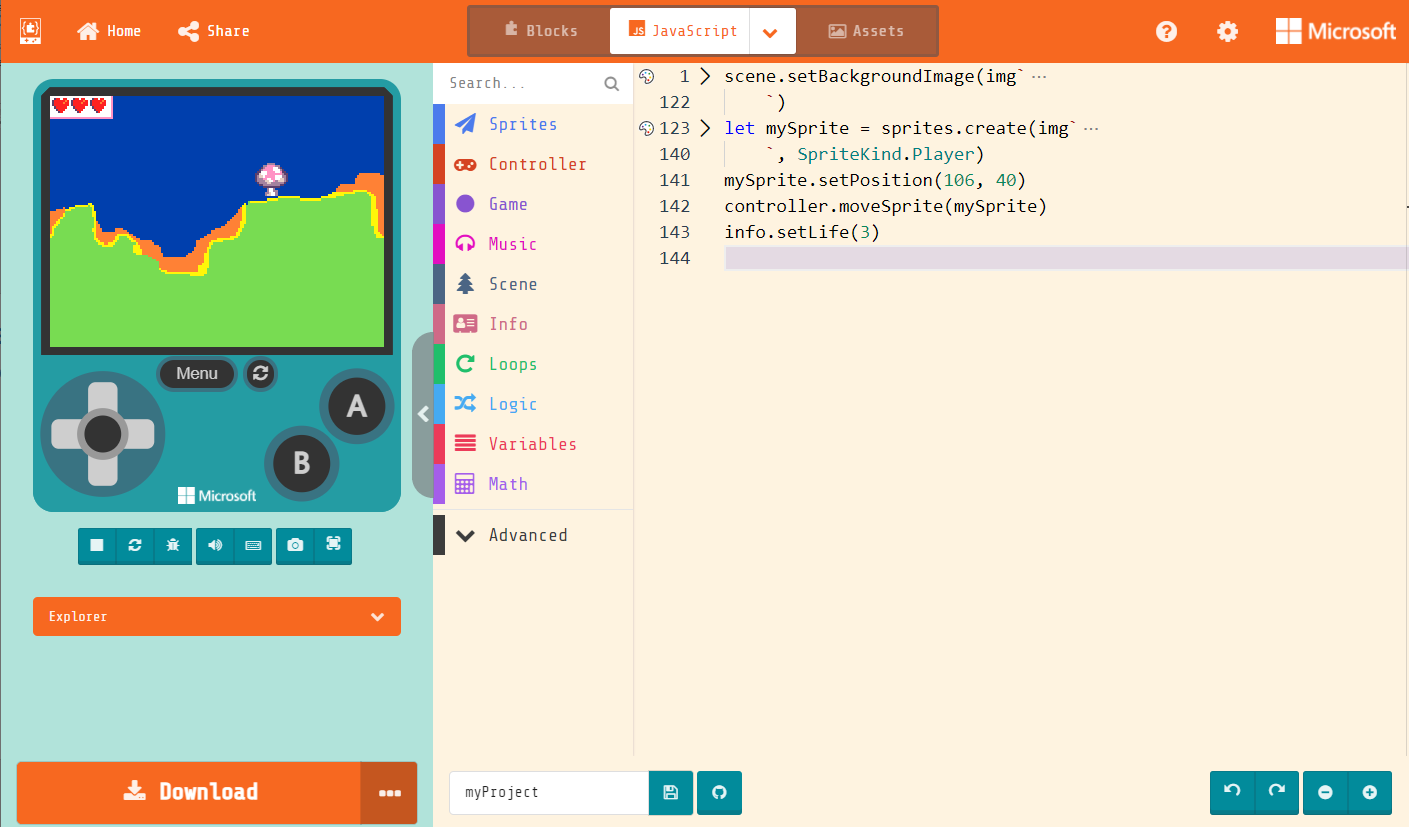Open the dropdown next to the JavaScript tab

coord(771,31)
